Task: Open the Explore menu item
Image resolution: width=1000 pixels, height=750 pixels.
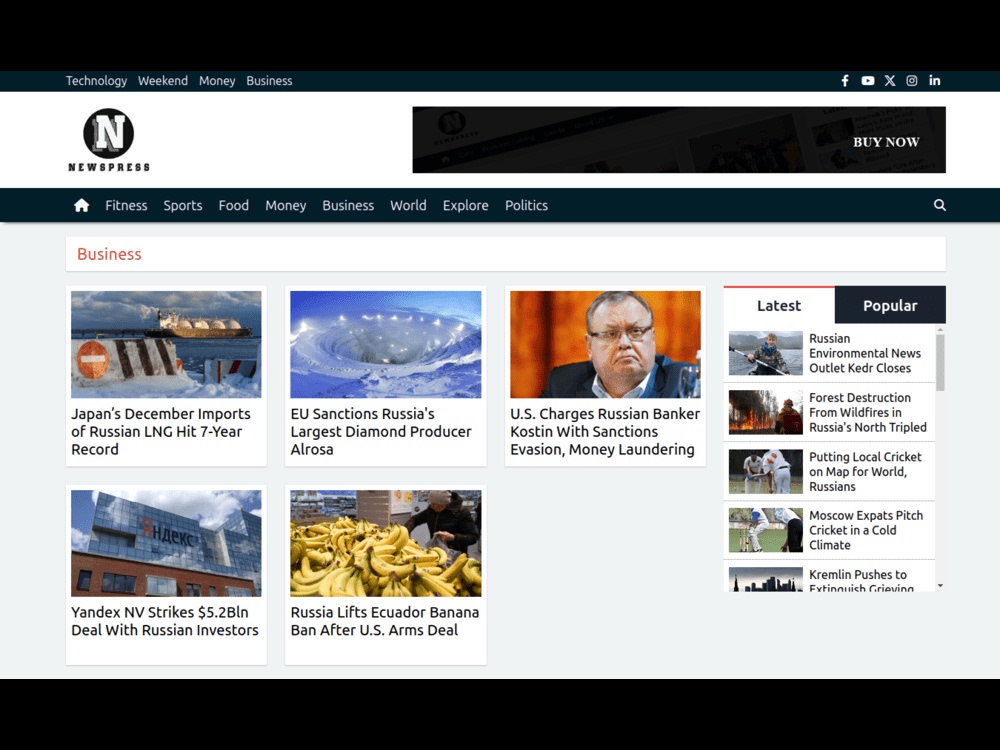Action: coord(466,205)
